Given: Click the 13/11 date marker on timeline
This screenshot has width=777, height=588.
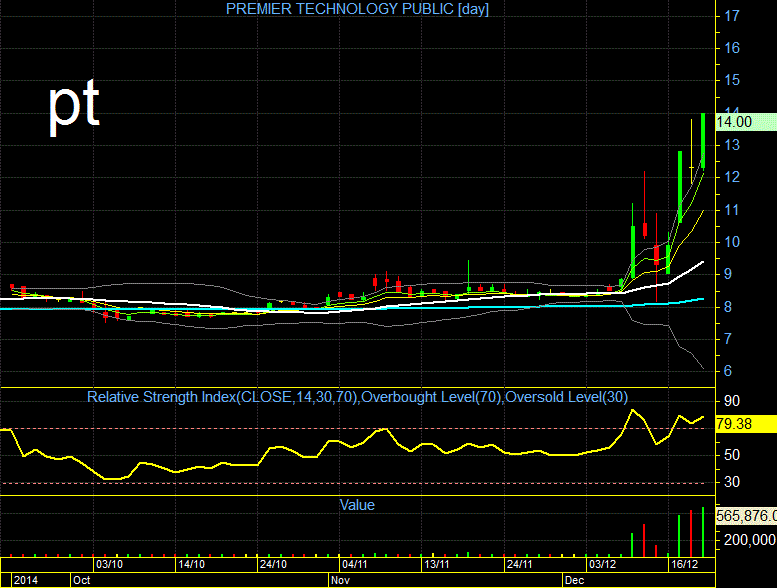Looking at the screenshot, I should [437, 564].
